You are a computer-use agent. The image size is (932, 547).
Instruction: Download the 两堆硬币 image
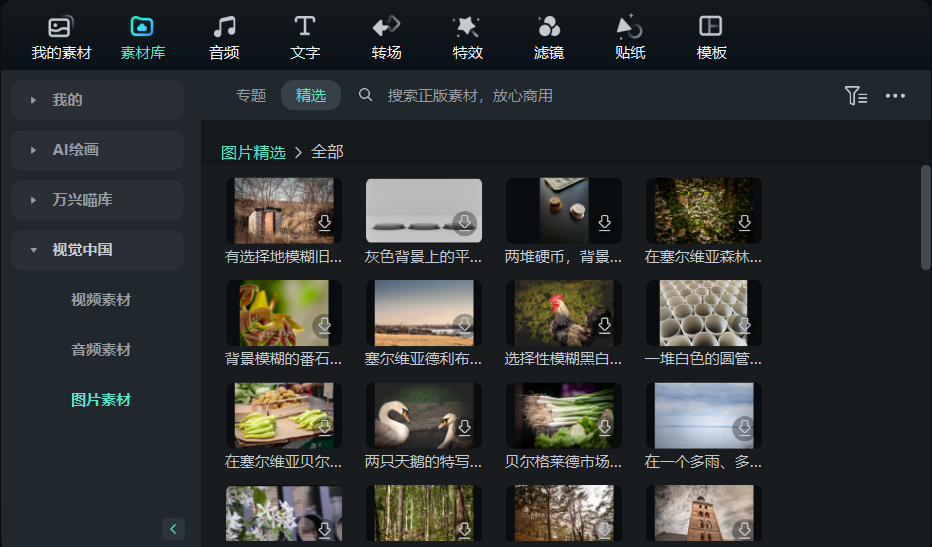(604, 222)
